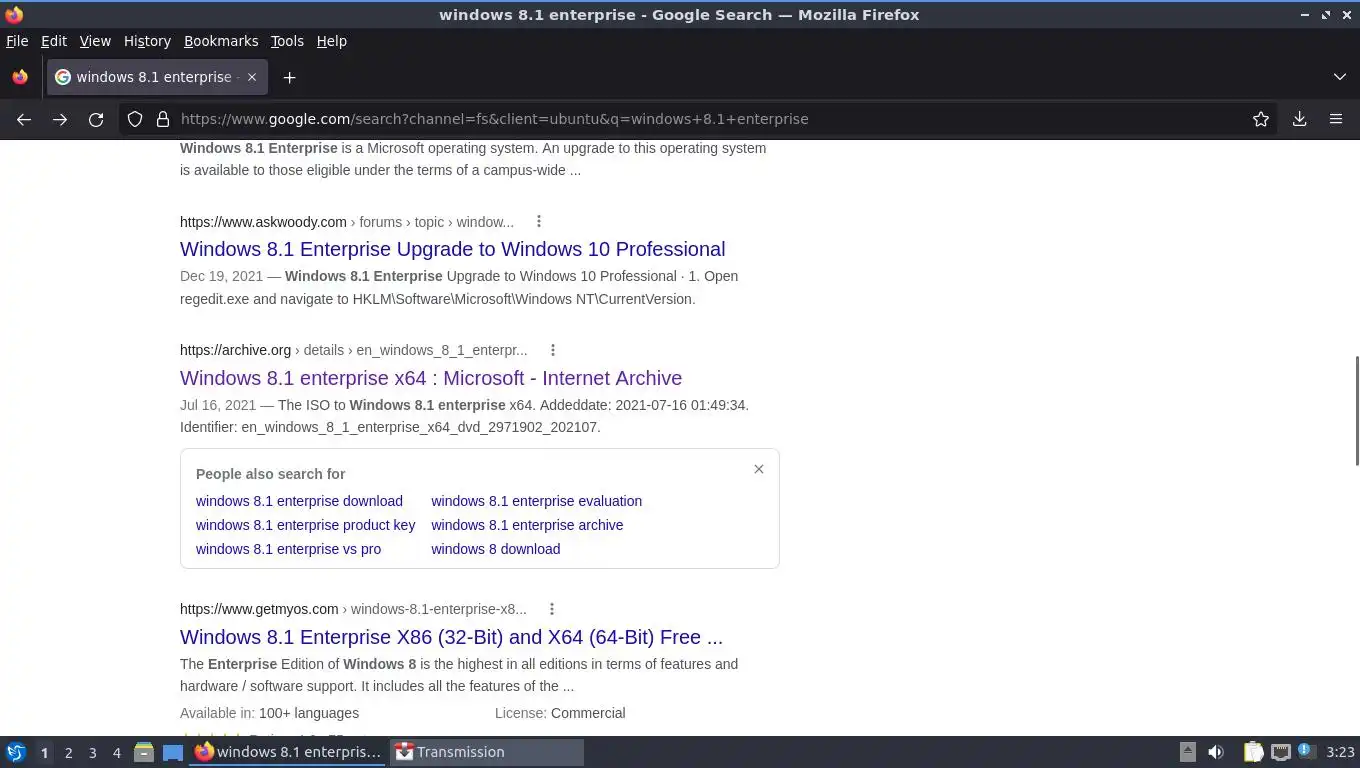The height and width of the screenshot is (768, 1360).
Task: Reload the current page
Action: 96,119
